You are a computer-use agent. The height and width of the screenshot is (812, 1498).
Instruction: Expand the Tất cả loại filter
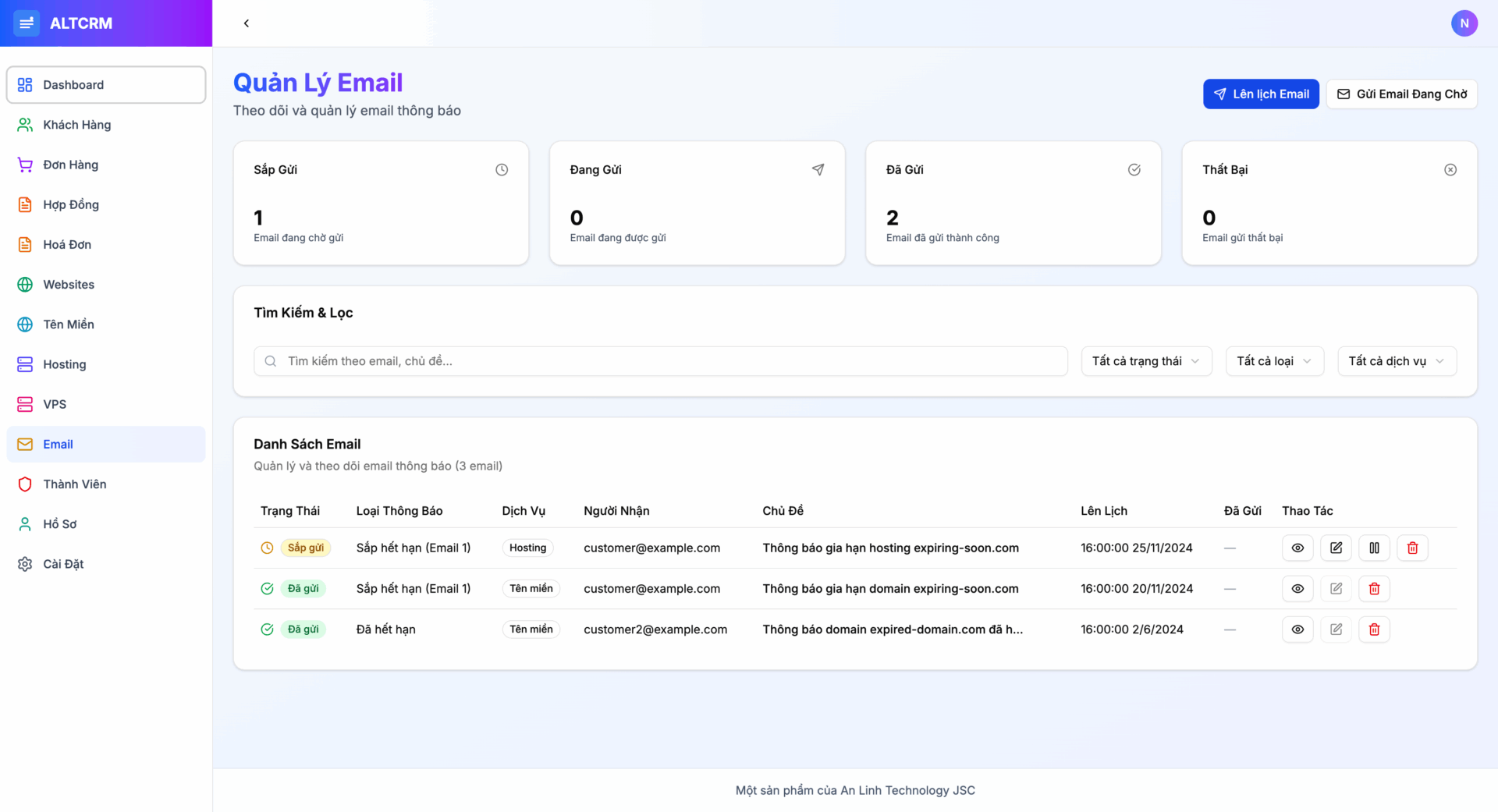1274,360
